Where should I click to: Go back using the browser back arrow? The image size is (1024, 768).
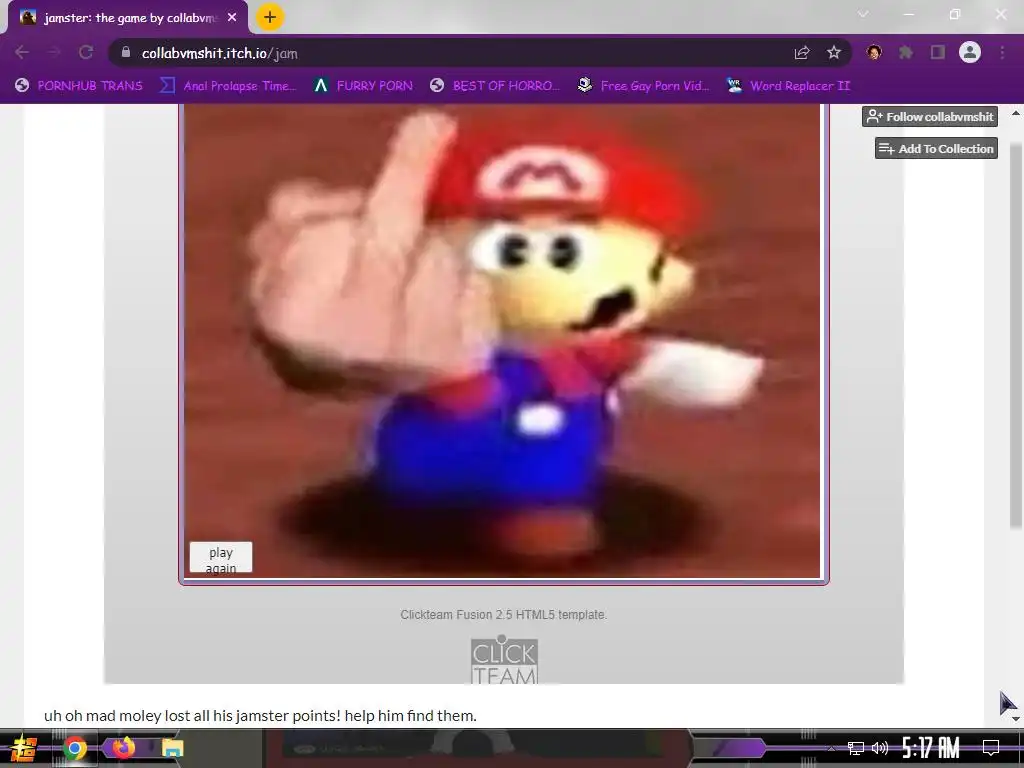pos(22,52)
